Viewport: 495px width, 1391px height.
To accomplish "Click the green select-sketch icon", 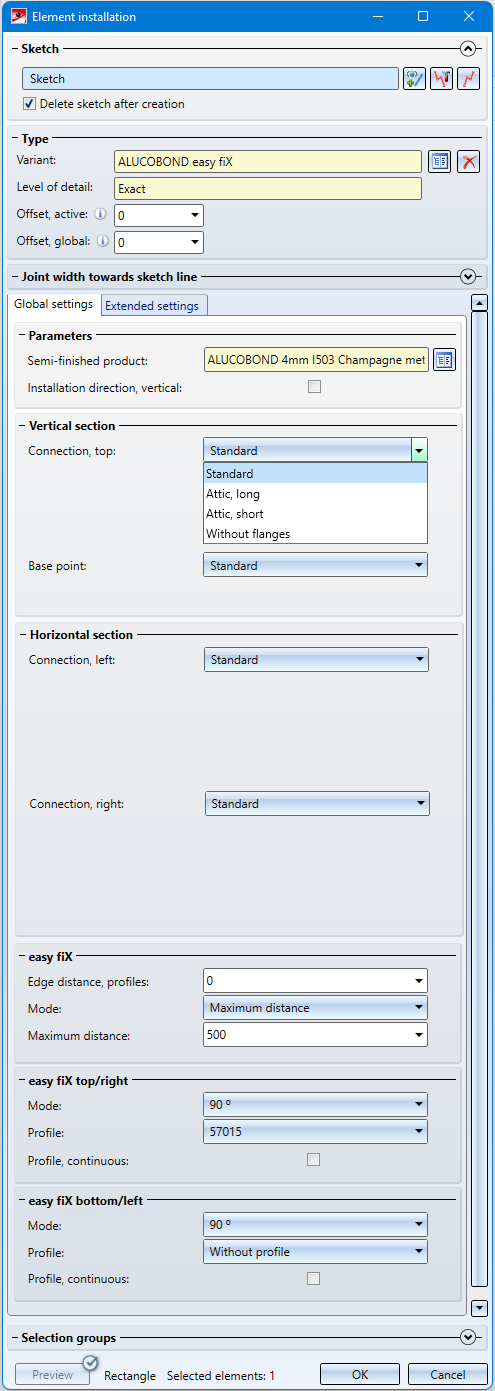I will pos(414,79).
